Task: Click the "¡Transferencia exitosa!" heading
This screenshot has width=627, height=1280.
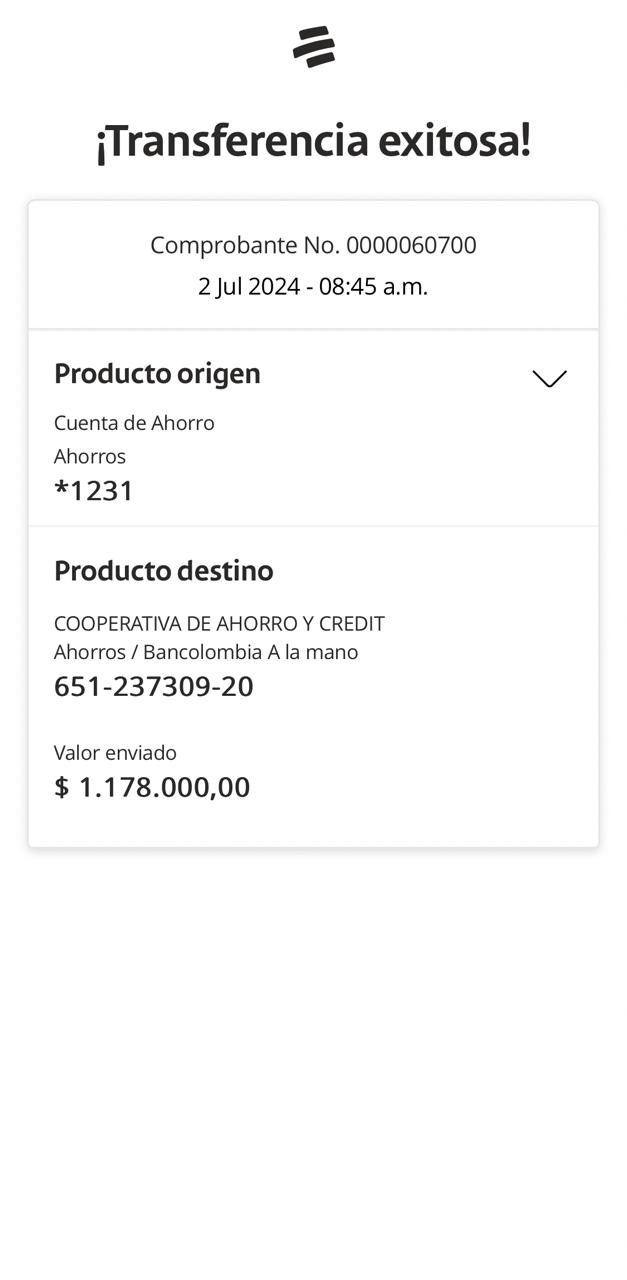Action: coord(313,141)
